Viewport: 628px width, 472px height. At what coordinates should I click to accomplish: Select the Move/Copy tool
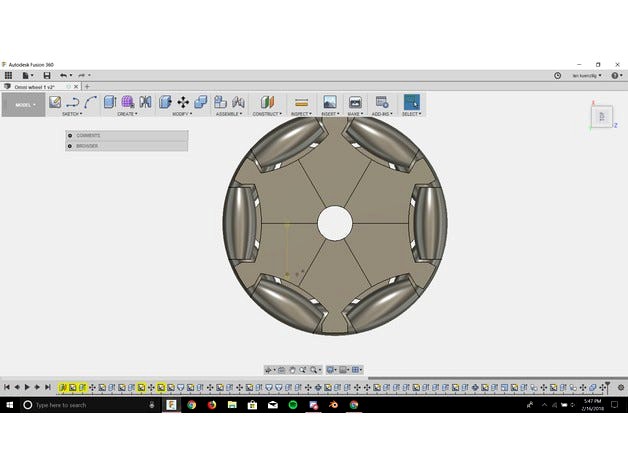183,102
